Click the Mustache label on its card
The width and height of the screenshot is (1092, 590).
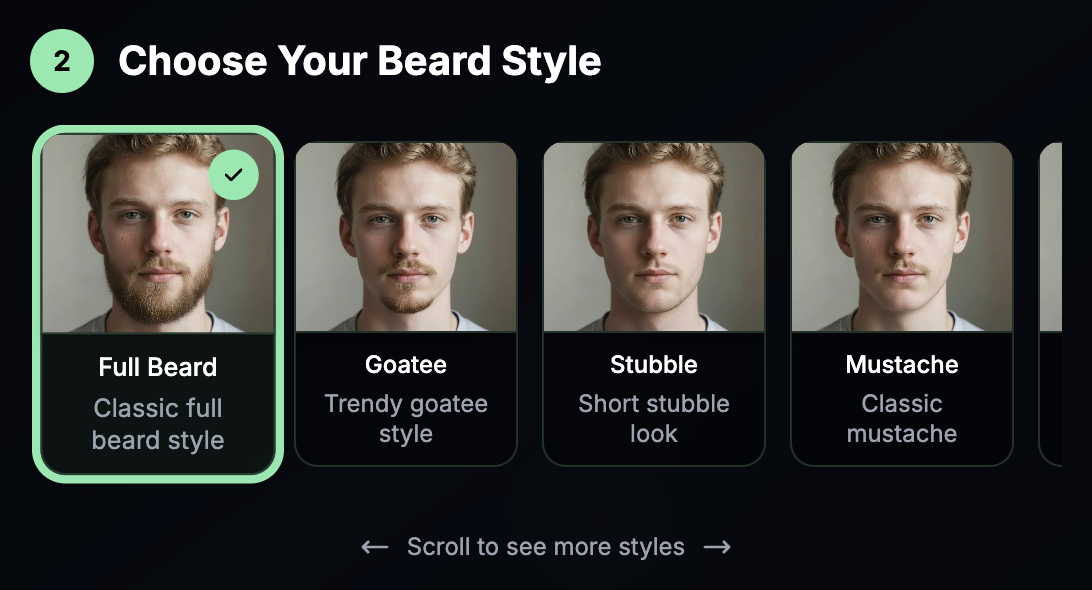[x=901, y=365]
